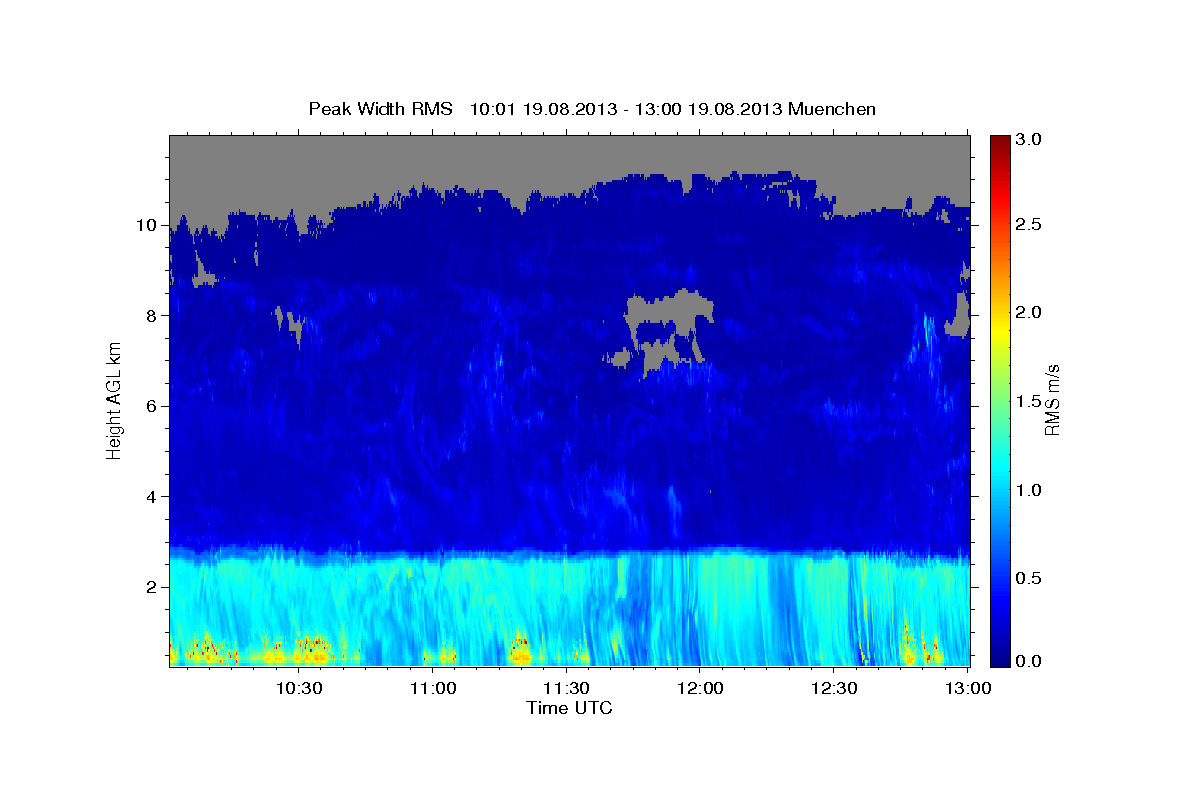Viewport: 1200px width, 800px height.
Task: Click the 'RMS m/s' colorbar label
Action: tap(1052, 401)
